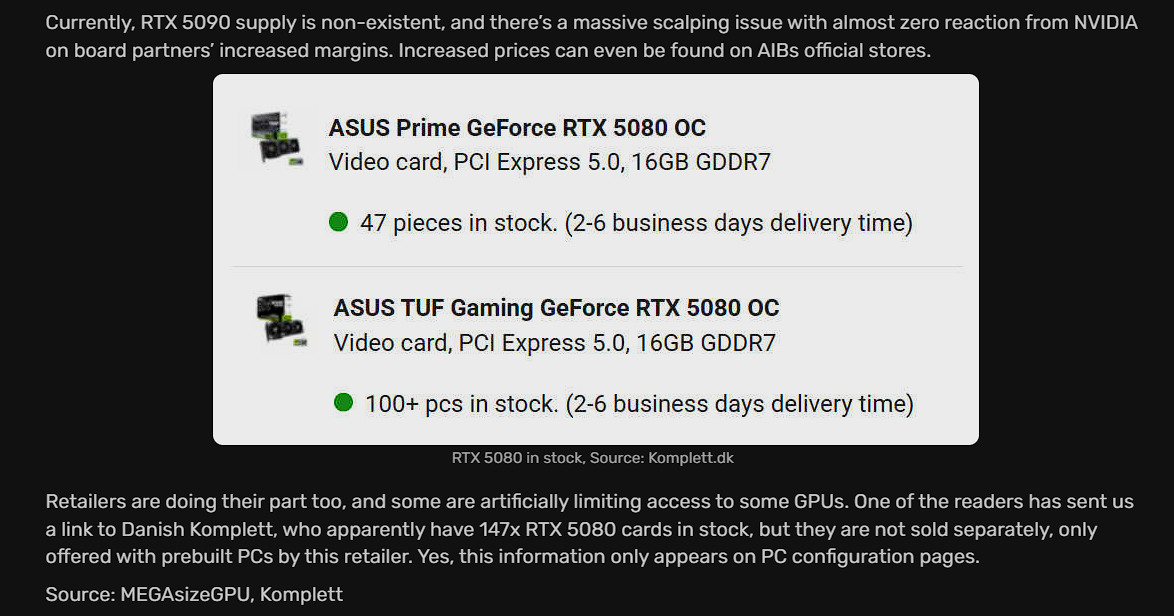This screenshot has width=1174, height=616.
Task: Select the MEGAsizeGPU source link
Action: [187, 595]
